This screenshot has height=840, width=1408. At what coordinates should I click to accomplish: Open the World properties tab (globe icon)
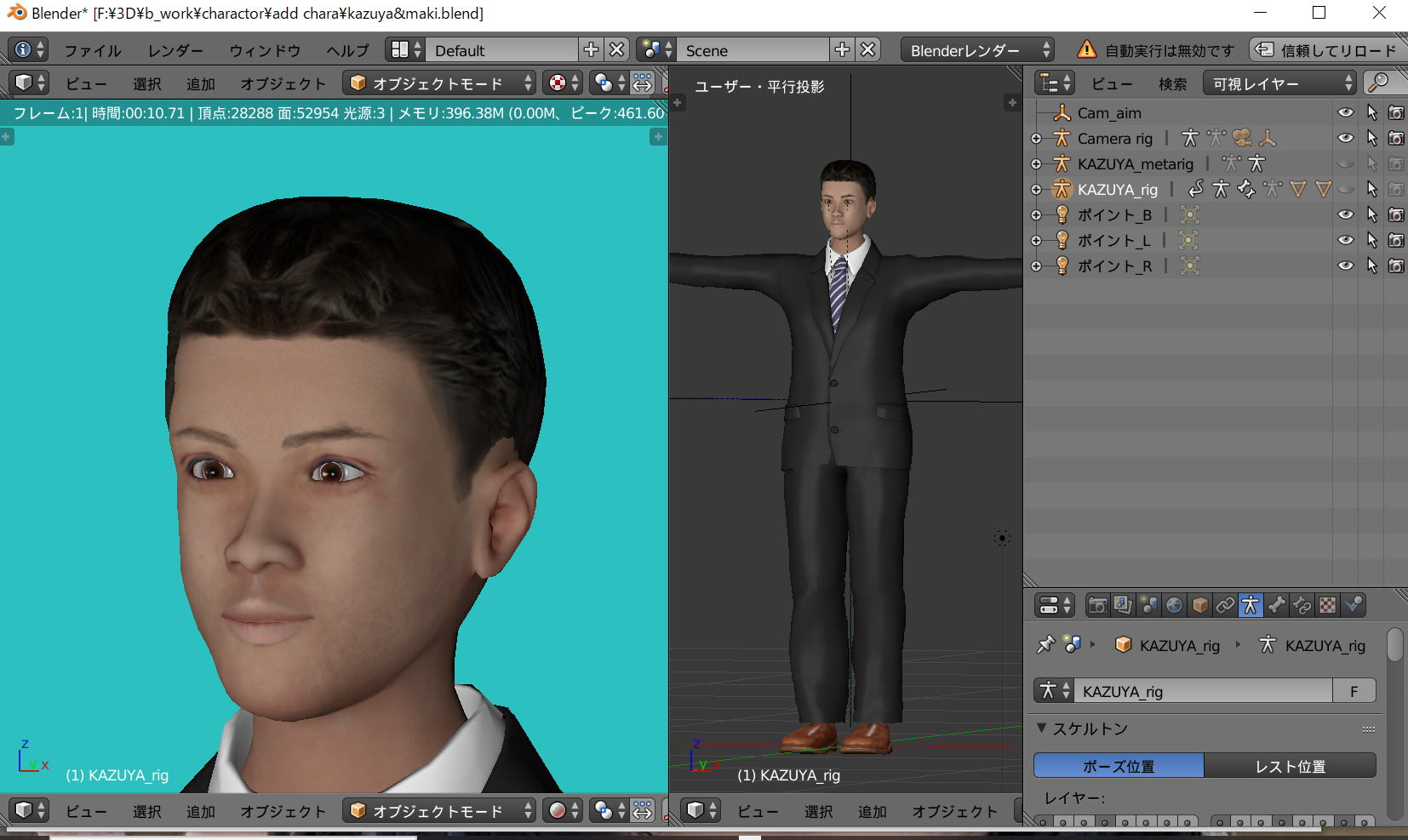pyautogui.click(x=1174, y=605)
